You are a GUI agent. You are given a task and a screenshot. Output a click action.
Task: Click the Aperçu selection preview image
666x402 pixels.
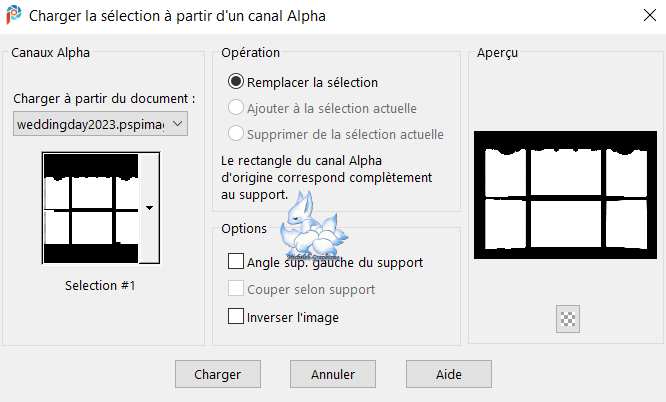[565, 195]
